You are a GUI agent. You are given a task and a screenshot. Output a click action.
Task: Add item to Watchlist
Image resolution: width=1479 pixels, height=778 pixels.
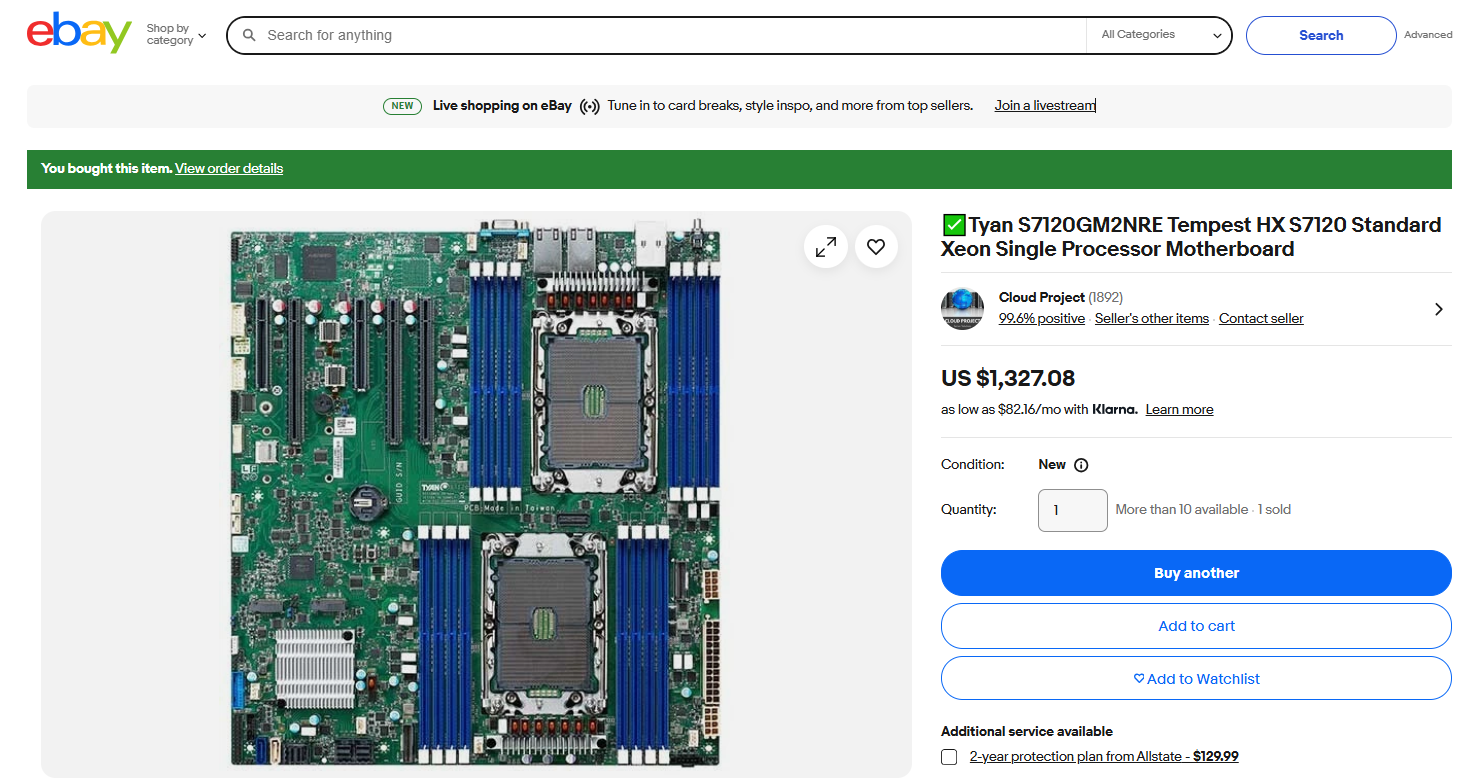pos(1196,679)
